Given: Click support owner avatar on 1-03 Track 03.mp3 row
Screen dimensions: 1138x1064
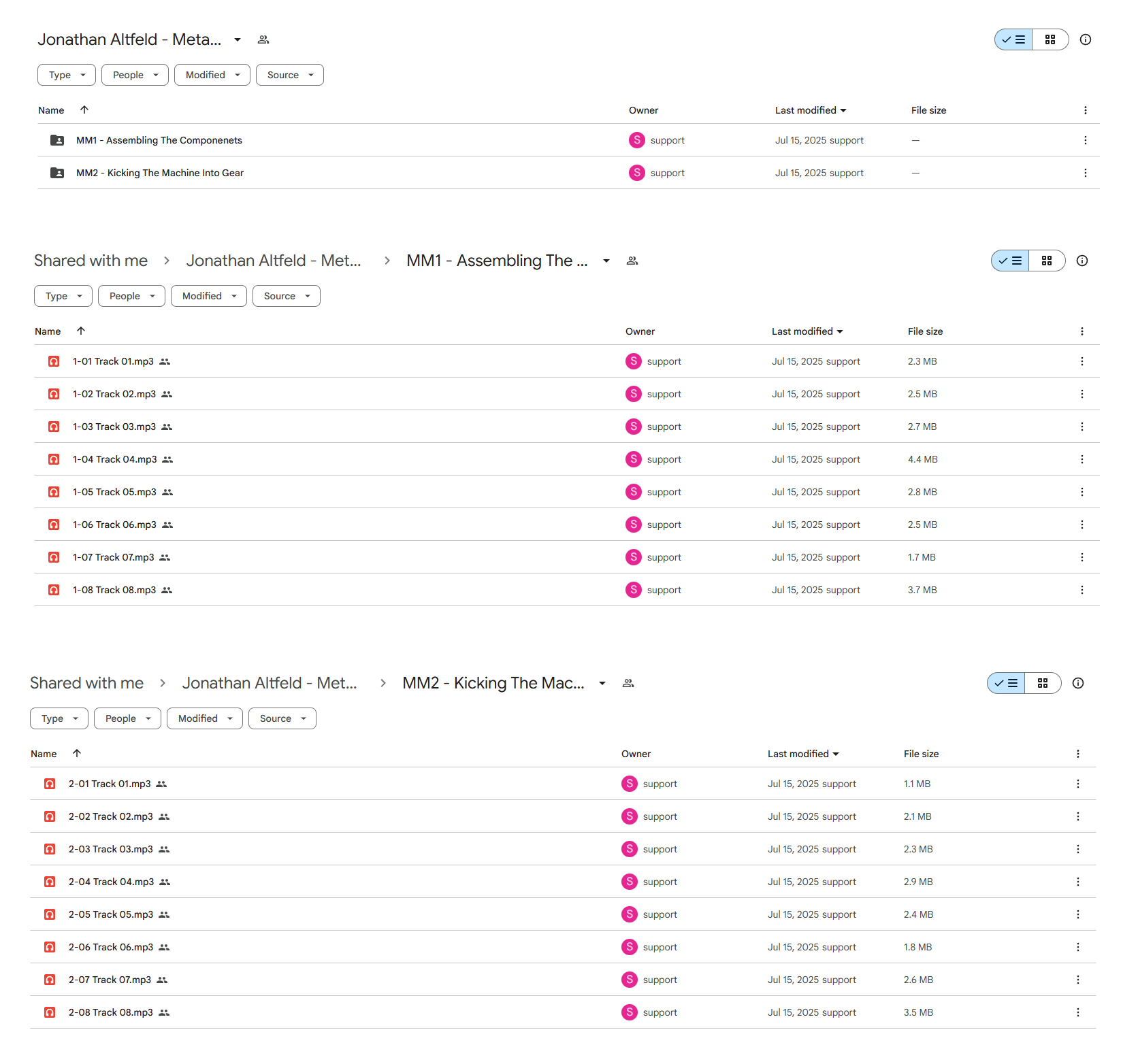Looking at the screenshot, I should tap(634, 427).
